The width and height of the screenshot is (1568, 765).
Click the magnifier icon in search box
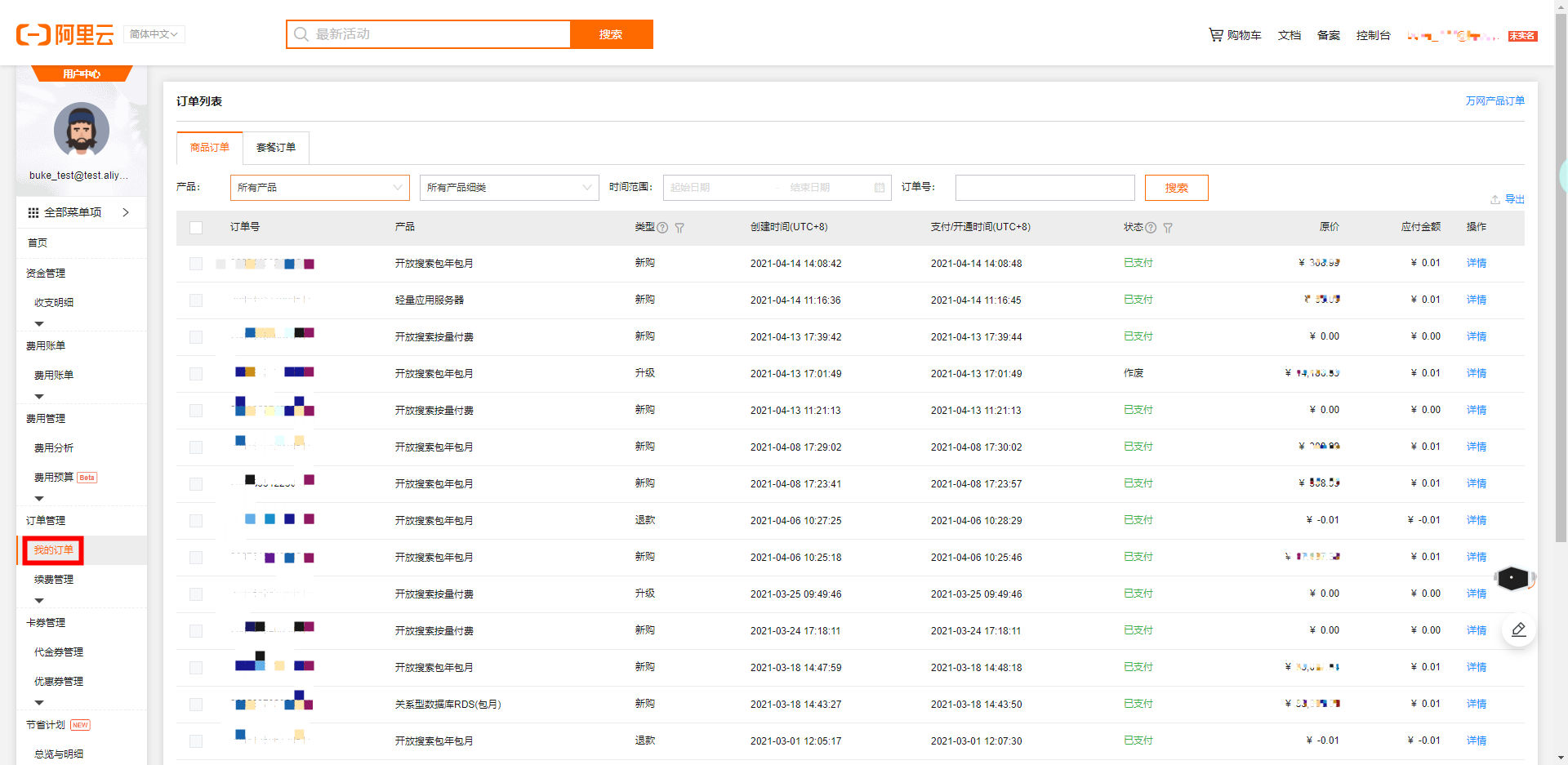(301, 34)
